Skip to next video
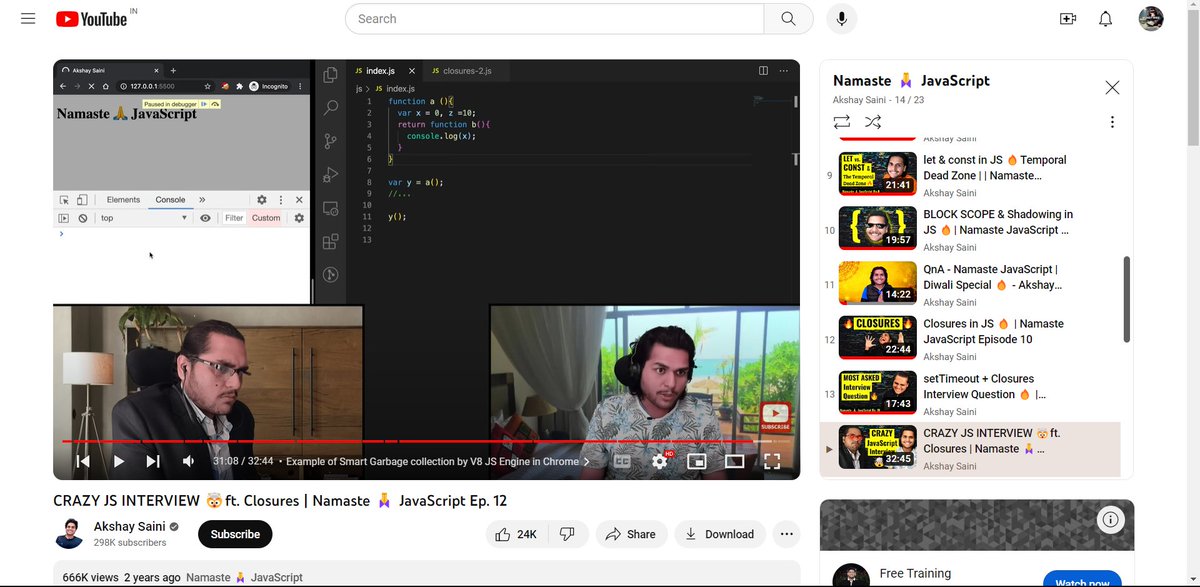1200x587 pixels. pos(153,461)
